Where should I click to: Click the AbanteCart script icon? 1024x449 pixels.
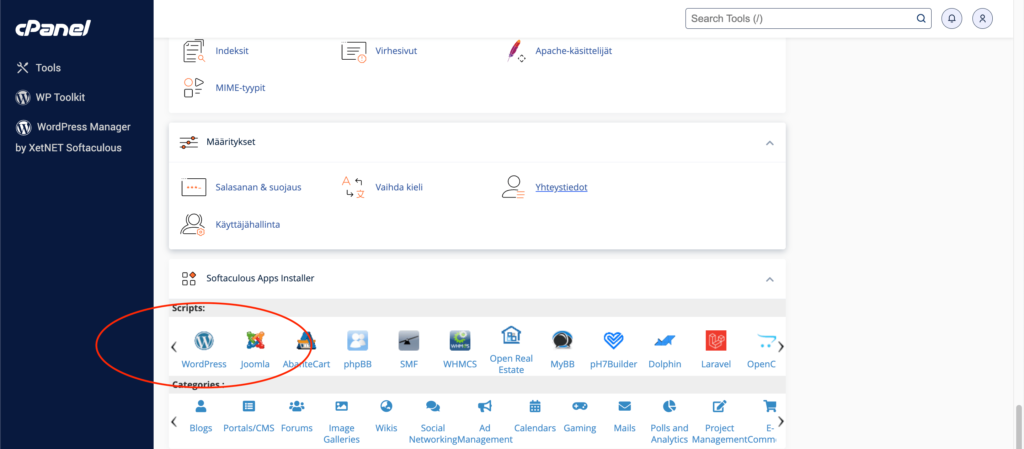tap(306, 340)
